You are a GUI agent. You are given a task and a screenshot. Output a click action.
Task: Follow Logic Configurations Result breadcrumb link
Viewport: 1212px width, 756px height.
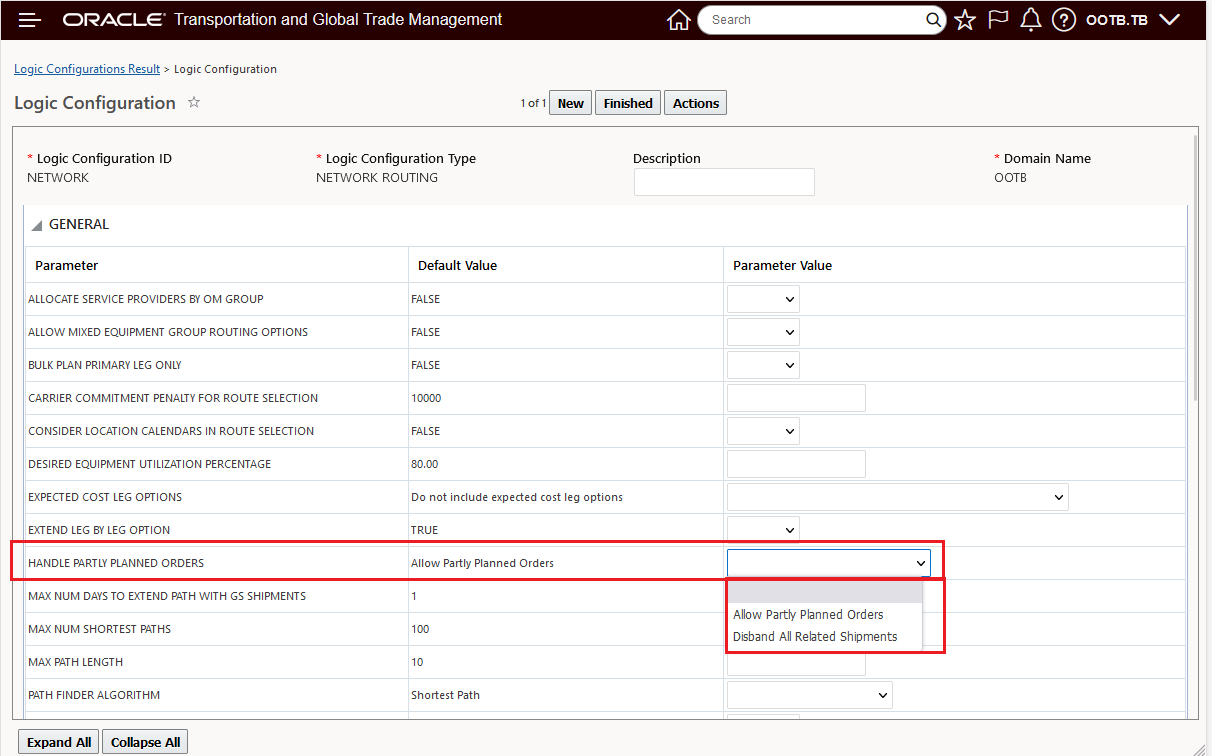[x=87, y=69]
